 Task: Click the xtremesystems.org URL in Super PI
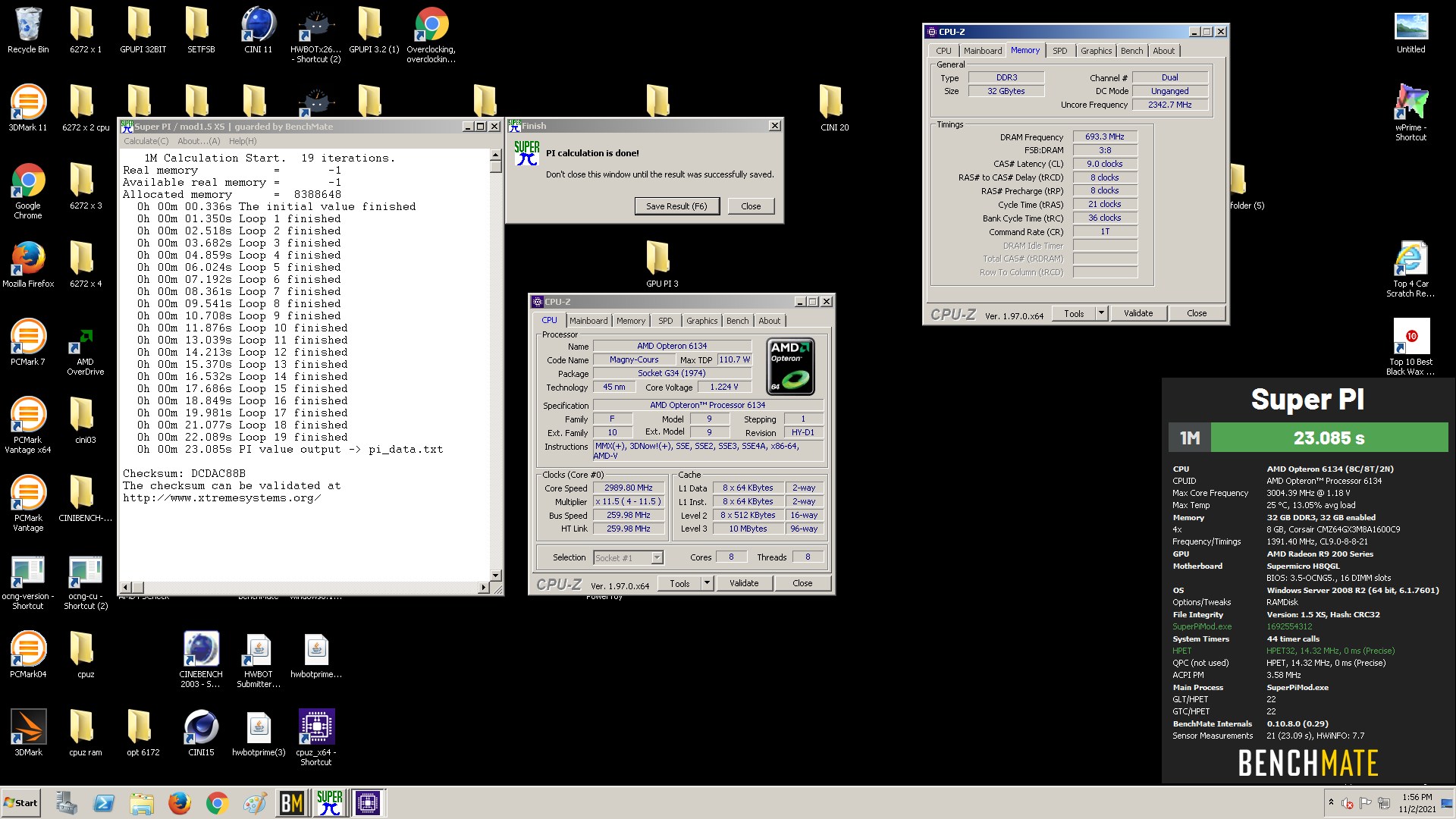click(x=222, y=498)
